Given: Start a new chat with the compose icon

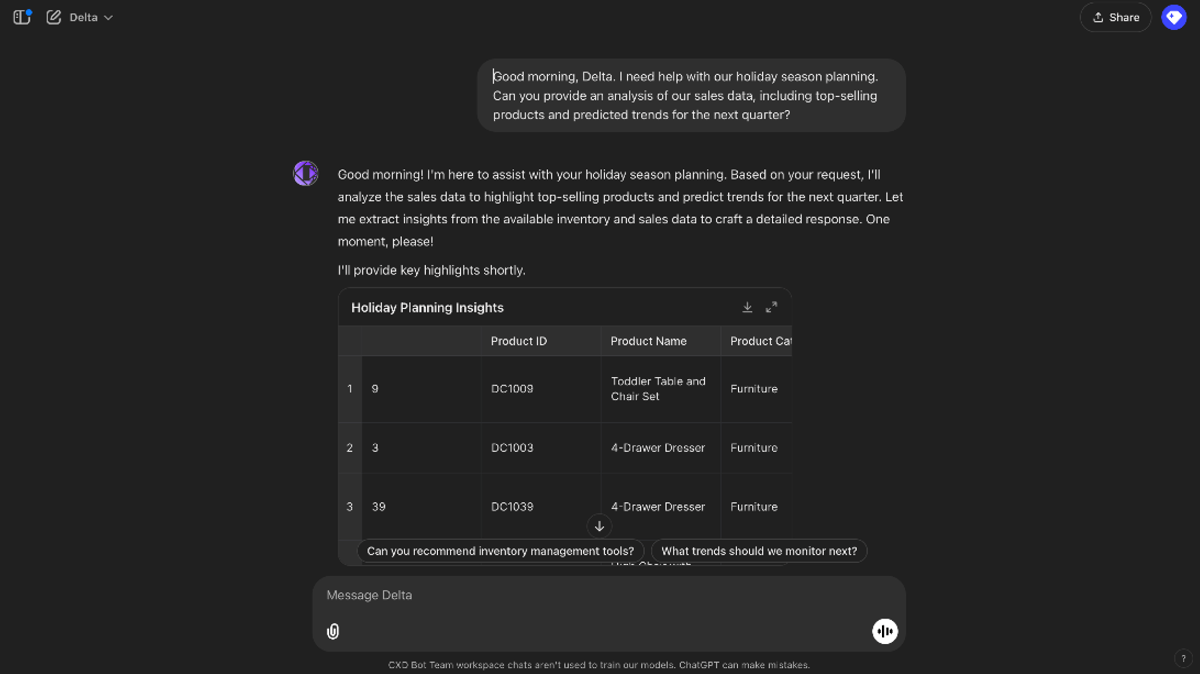Looking at the screenshot, I should [x=54, y=17].
